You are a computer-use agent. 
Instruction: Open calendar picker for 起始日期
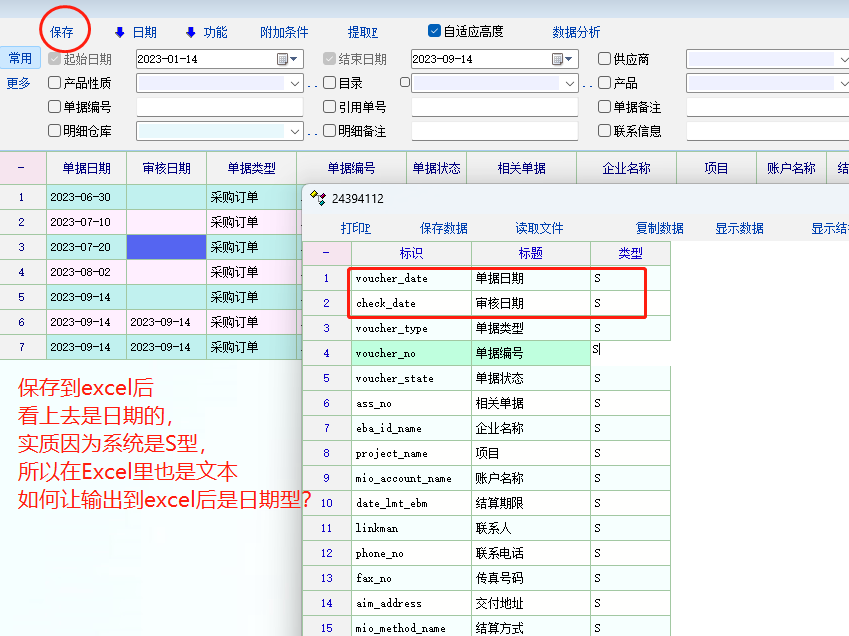tap(282, 59)
